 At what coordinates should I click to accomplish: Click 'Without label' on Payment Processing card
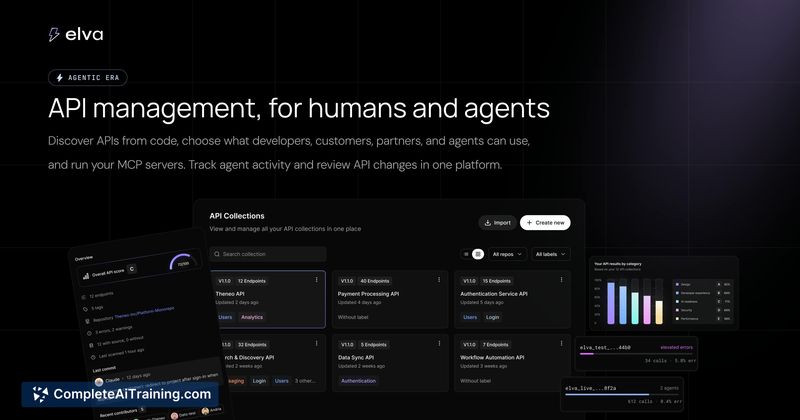(353, 317)
